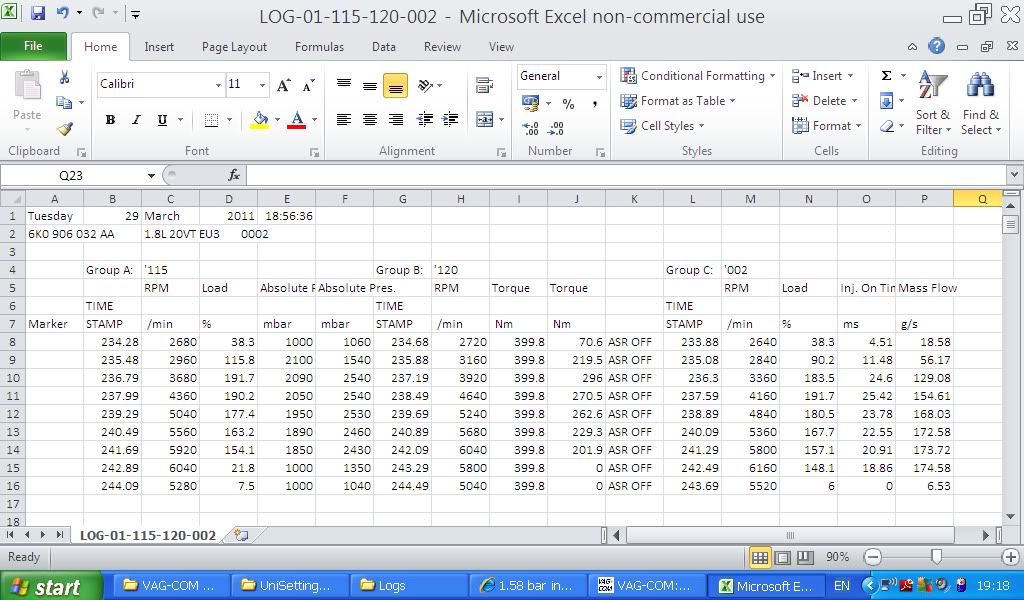Cut selection with scissors icon

(x=64, y=77)
